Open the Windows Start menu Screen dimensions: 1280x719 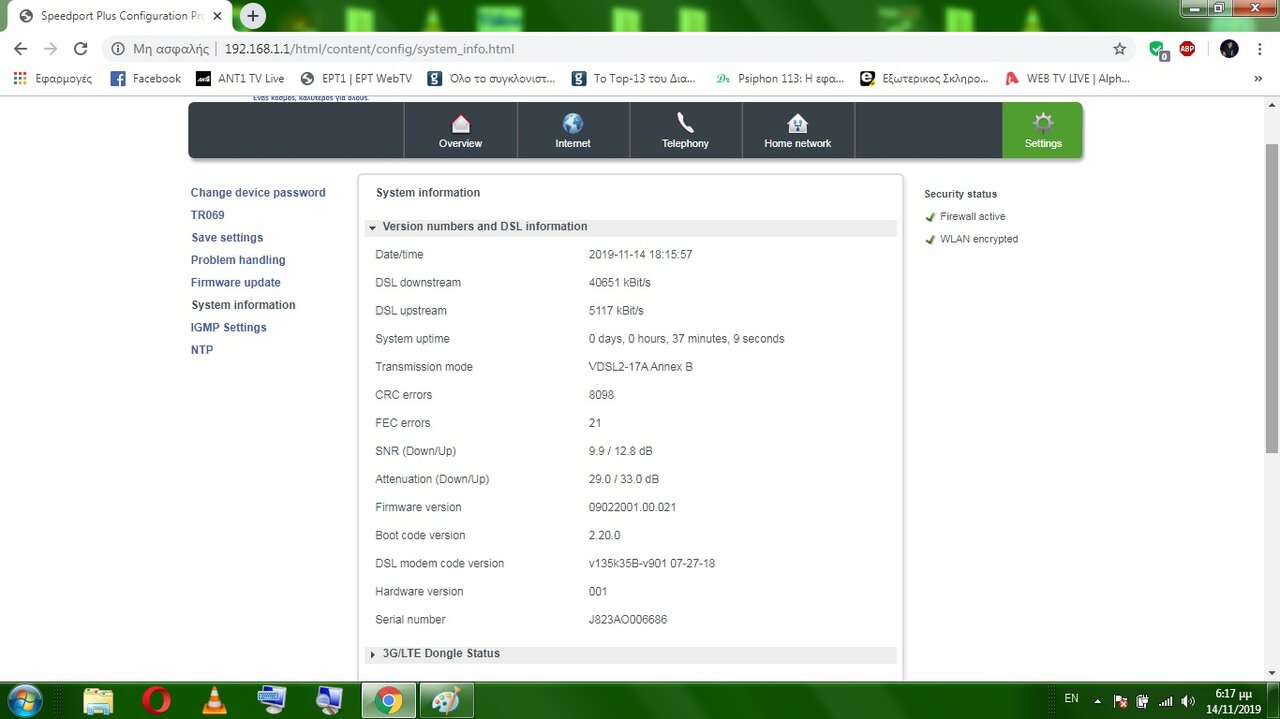(24, 699)
